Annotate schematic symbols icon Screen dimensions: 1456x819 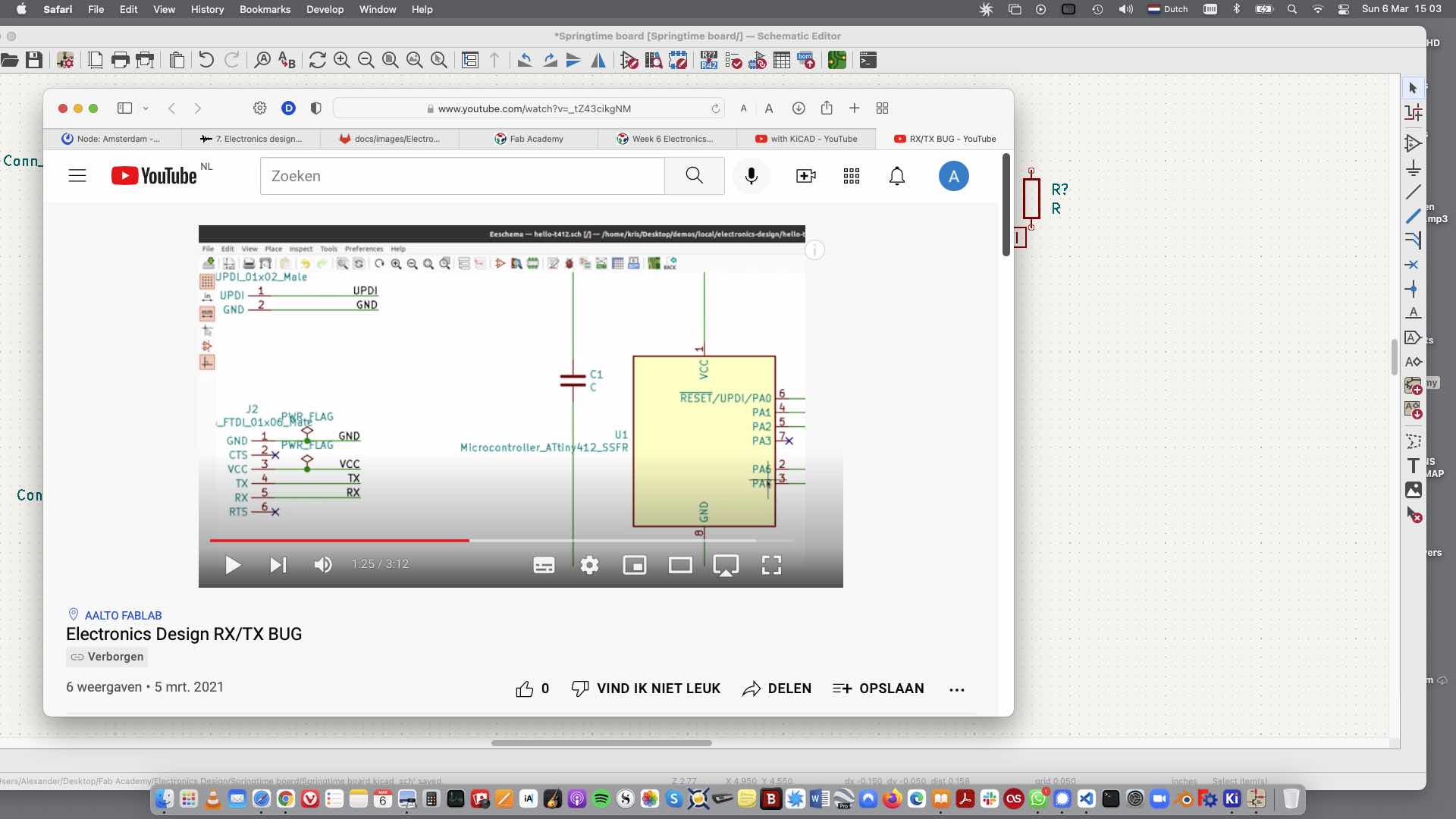click(709, 60)
